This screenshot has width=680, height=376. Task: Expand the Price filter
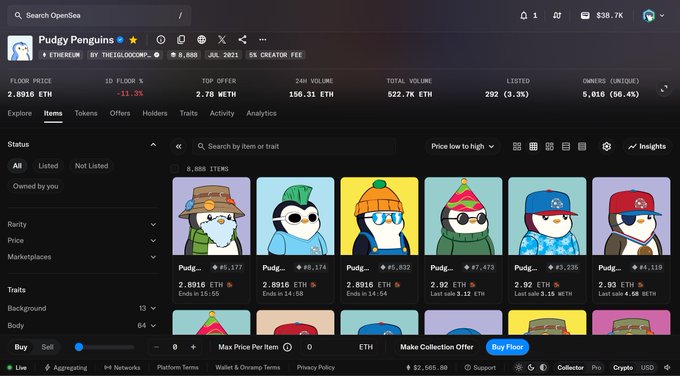[x=82, y=240]
